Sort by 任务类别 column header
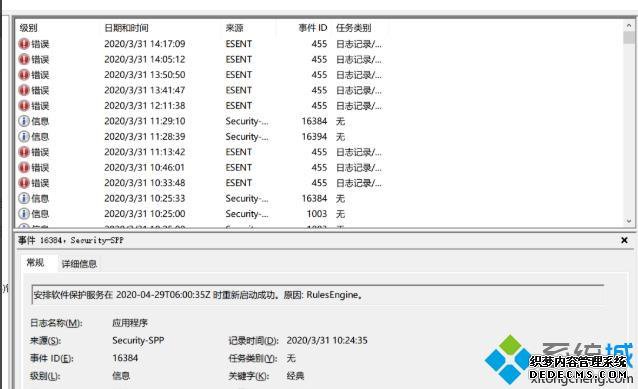 tap(353, 28)
